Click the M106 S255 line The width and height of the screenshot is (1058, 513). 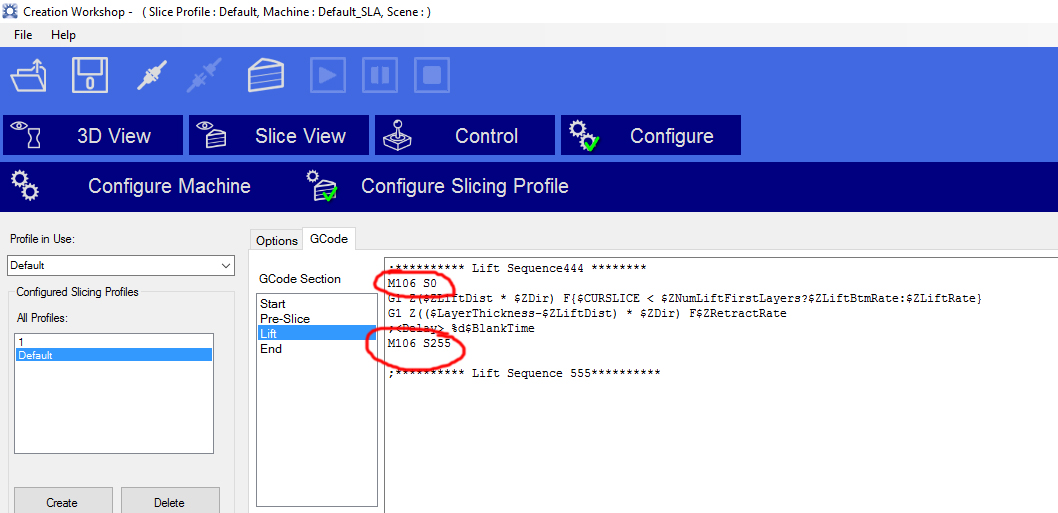(x=419, y=343)
